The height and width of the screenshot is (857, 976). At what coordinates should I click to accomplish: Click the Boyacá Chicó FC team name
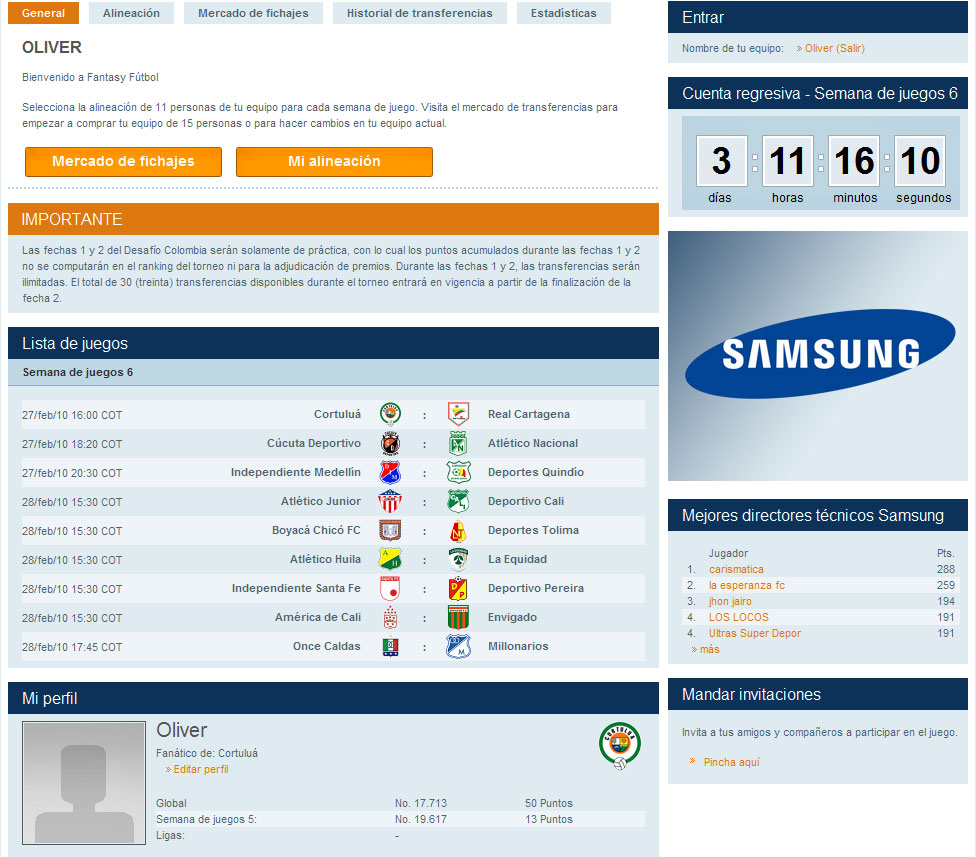point(316,530)
